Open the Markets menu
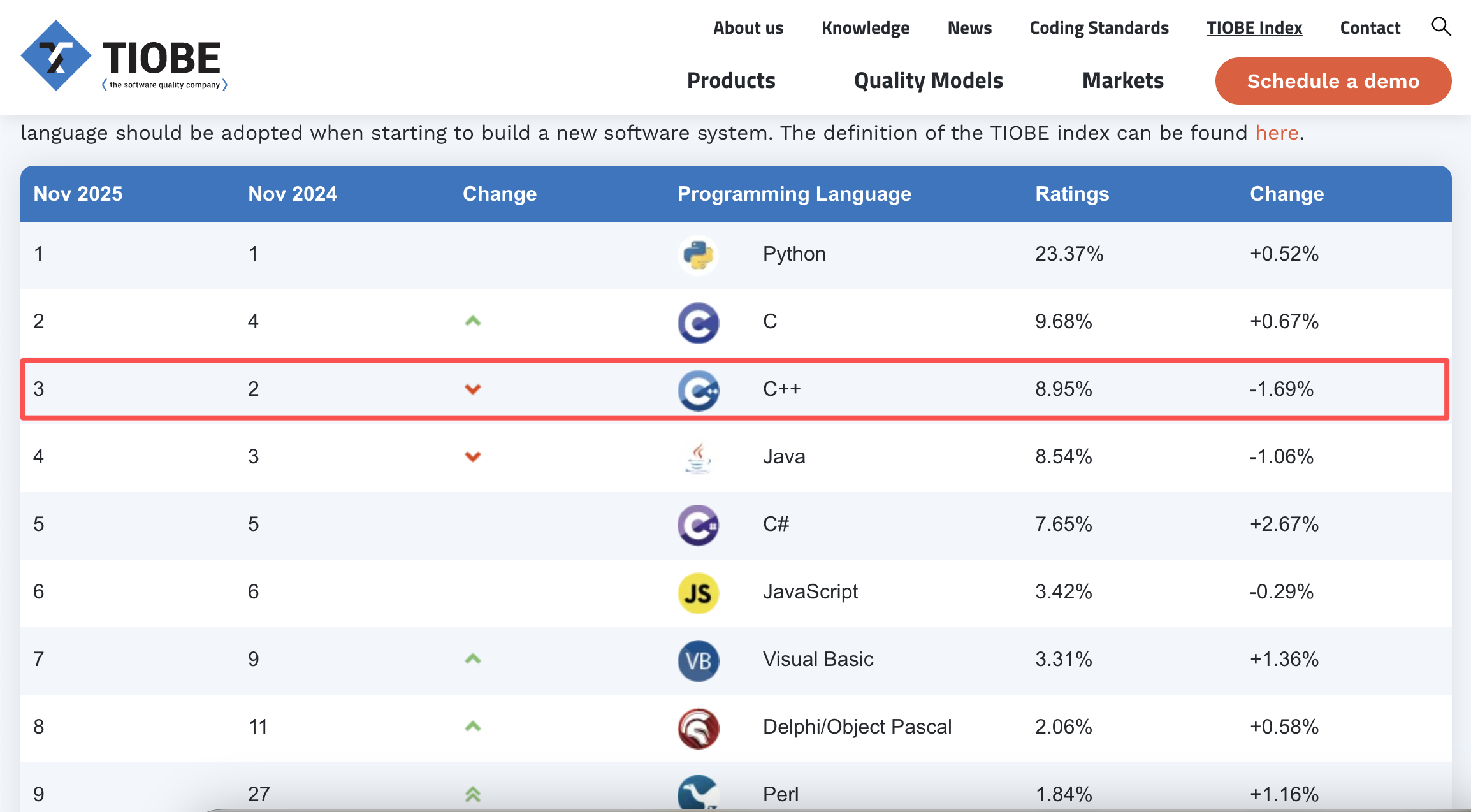Image resolution: width=1471 pixels, height=812 pixels. click(1123, 81)
